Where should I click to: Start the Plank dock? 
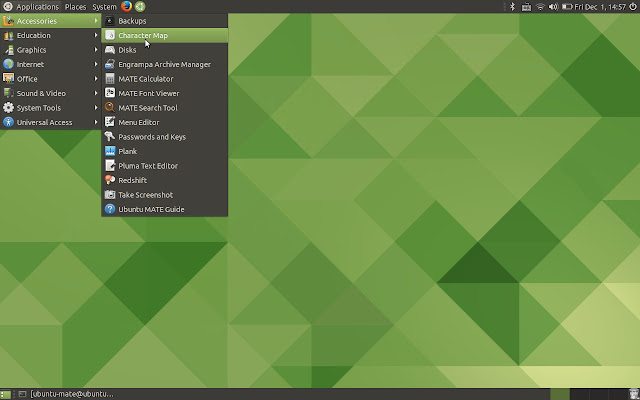click(x=164, y=151)
